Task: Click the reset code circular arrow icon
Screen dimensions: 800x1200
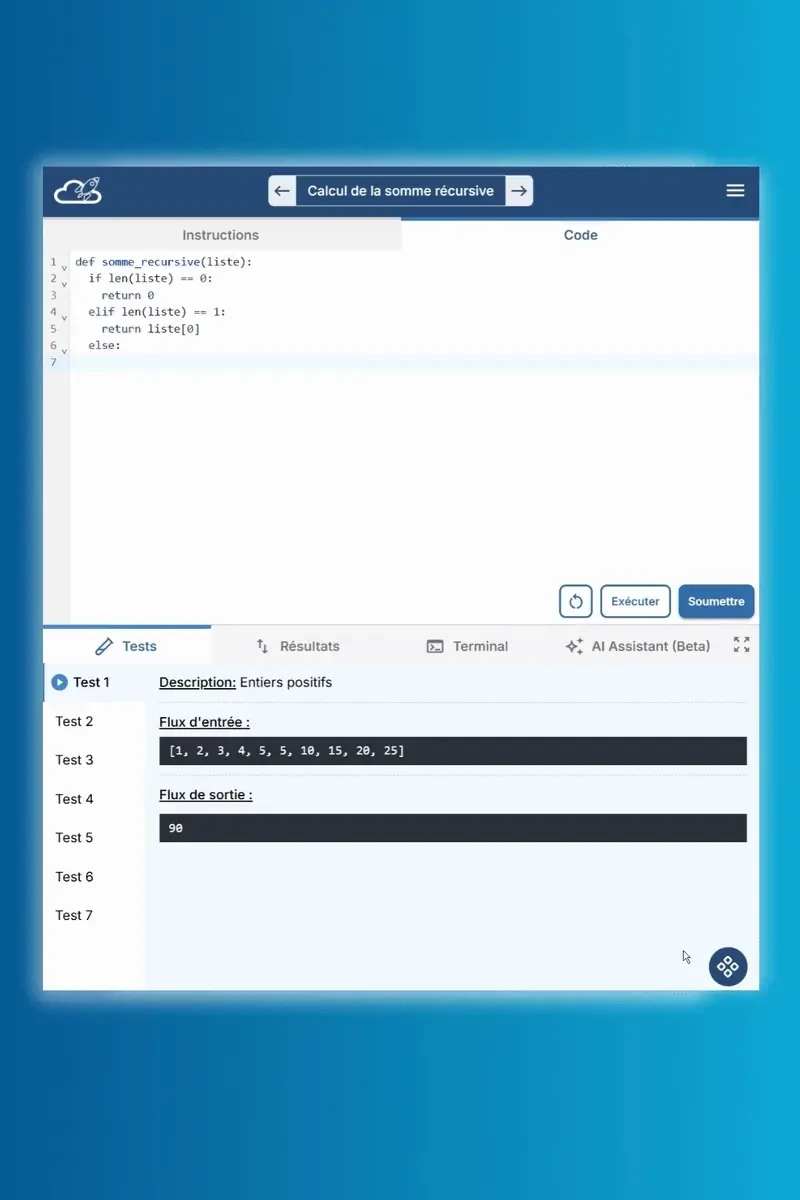Action: (575, 602)
